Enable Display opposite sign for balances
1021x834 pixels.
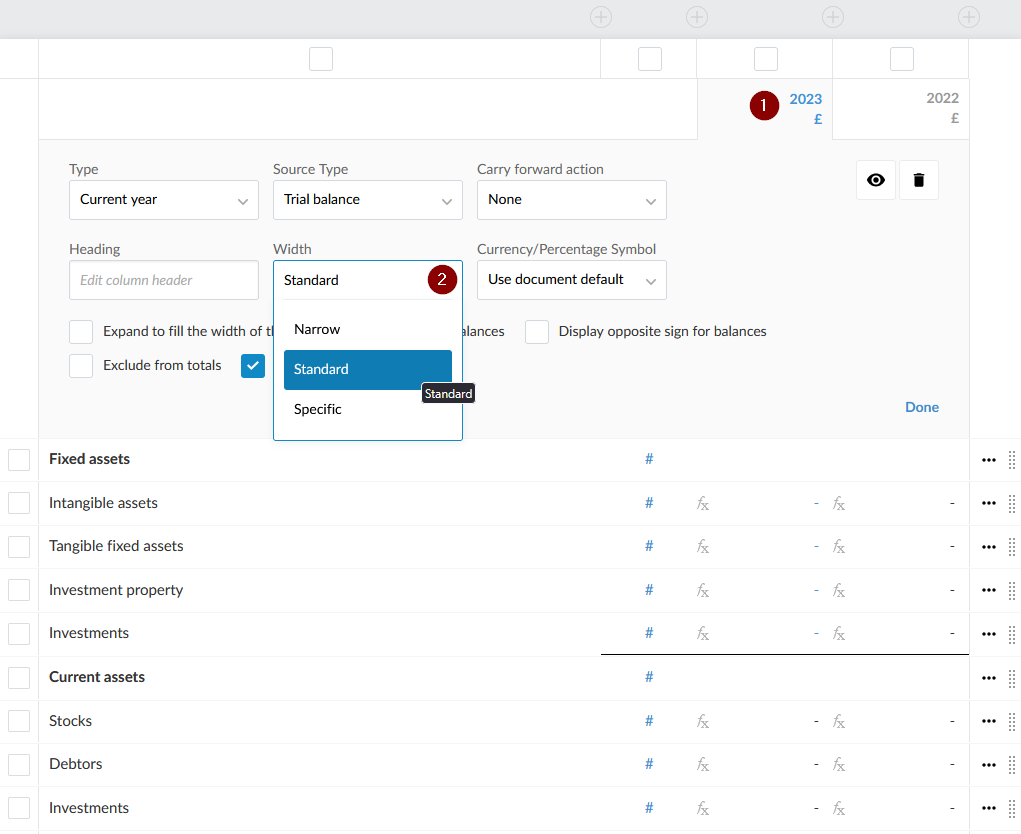[537, 332]
